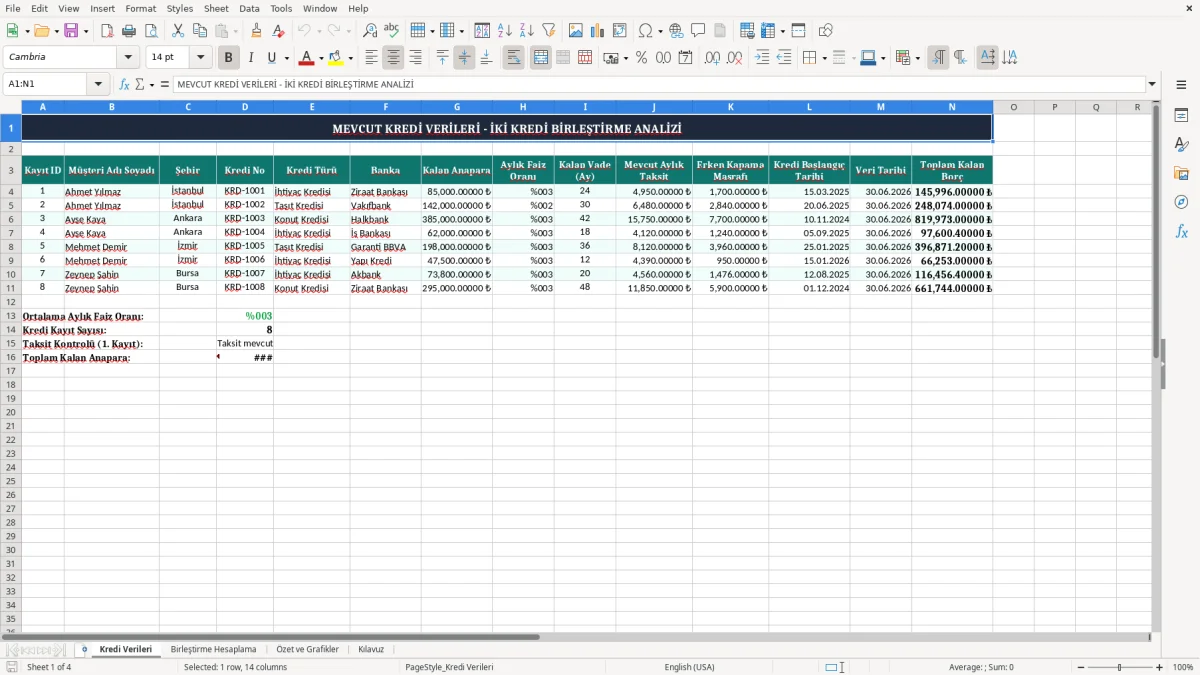Screen dimensions: 1200x675
Task: Click row header 13
Action: pos(11,316)
